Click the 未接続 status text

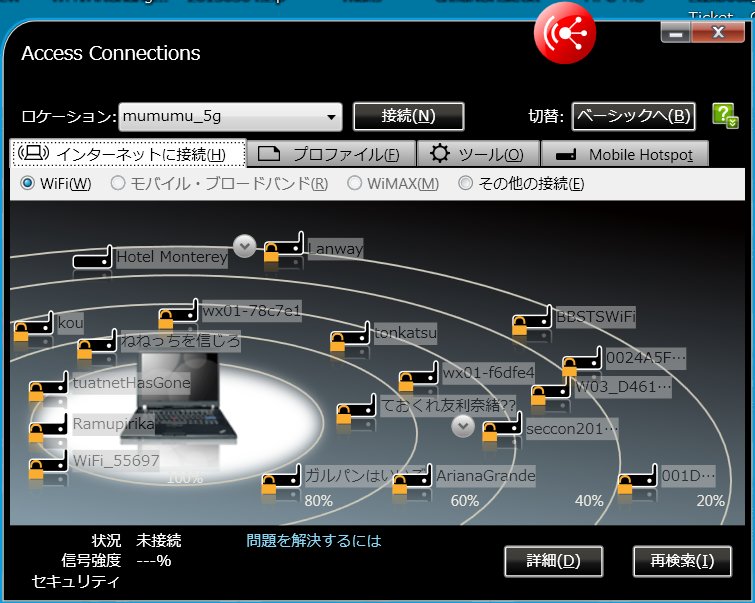coord(159,540)
